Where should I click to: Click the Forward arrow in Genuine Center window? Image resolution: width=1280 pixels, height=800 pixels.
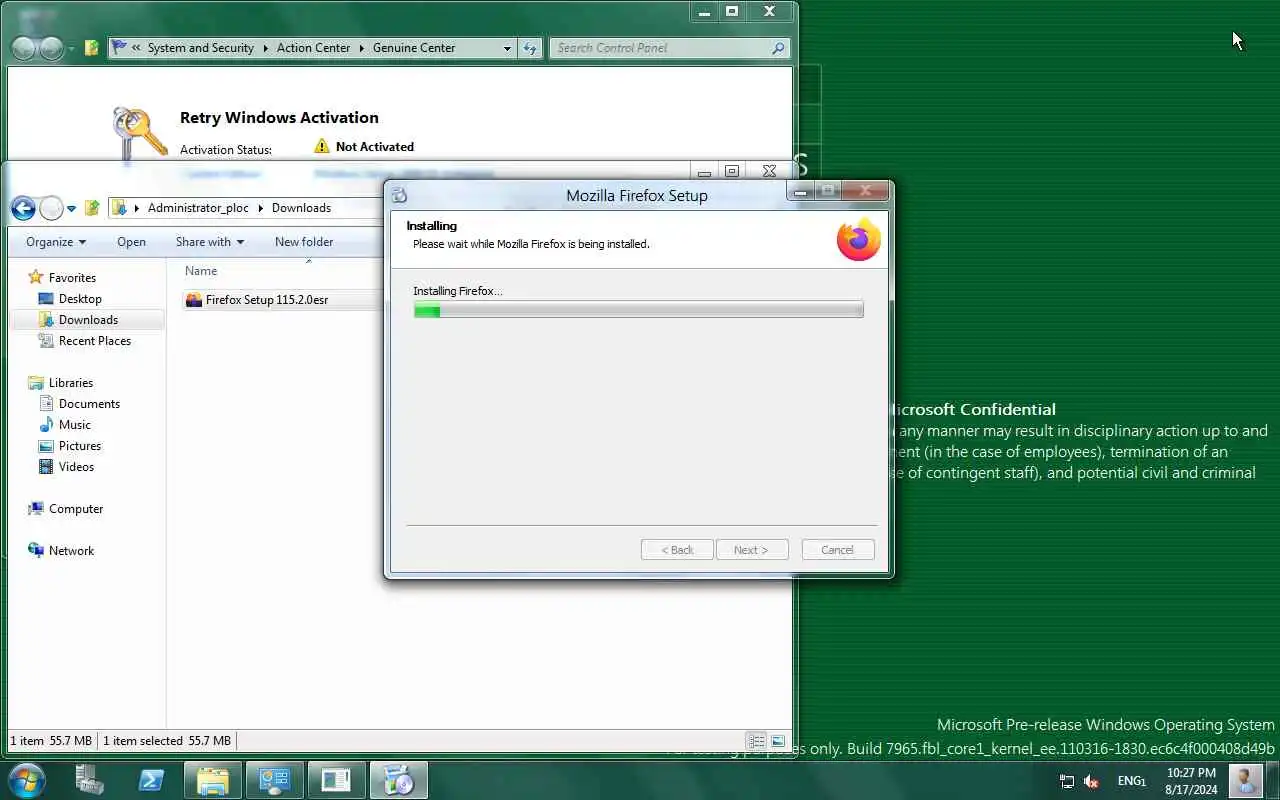pos(51,48)
